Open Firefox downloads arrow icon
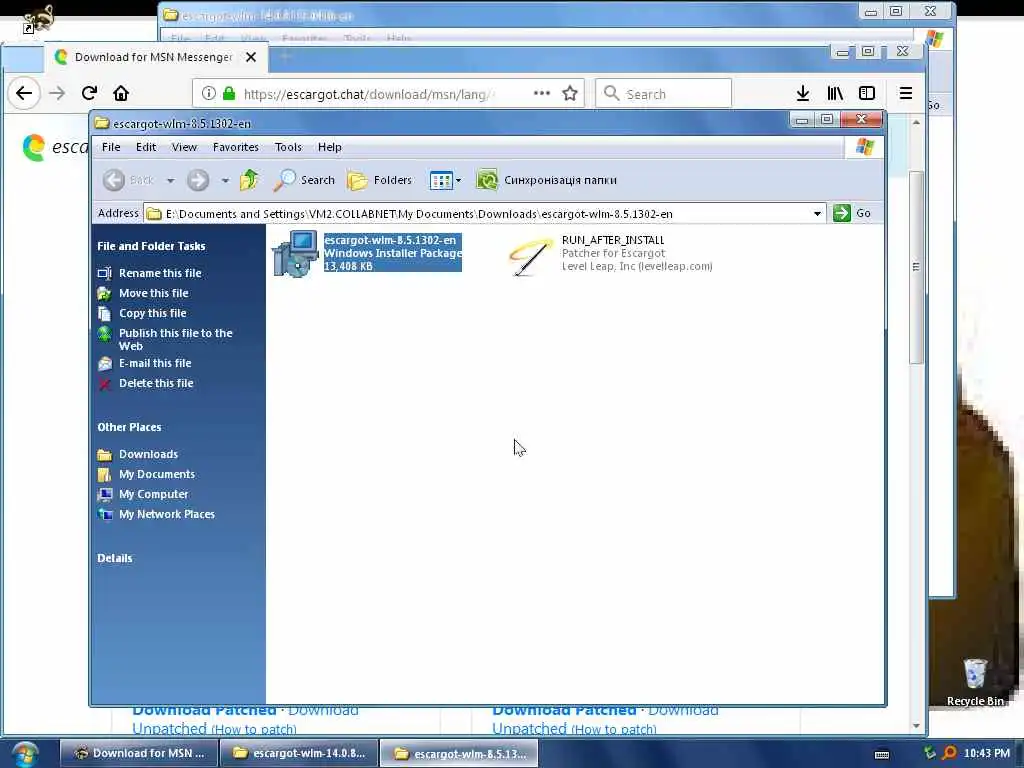 [803, 93]
